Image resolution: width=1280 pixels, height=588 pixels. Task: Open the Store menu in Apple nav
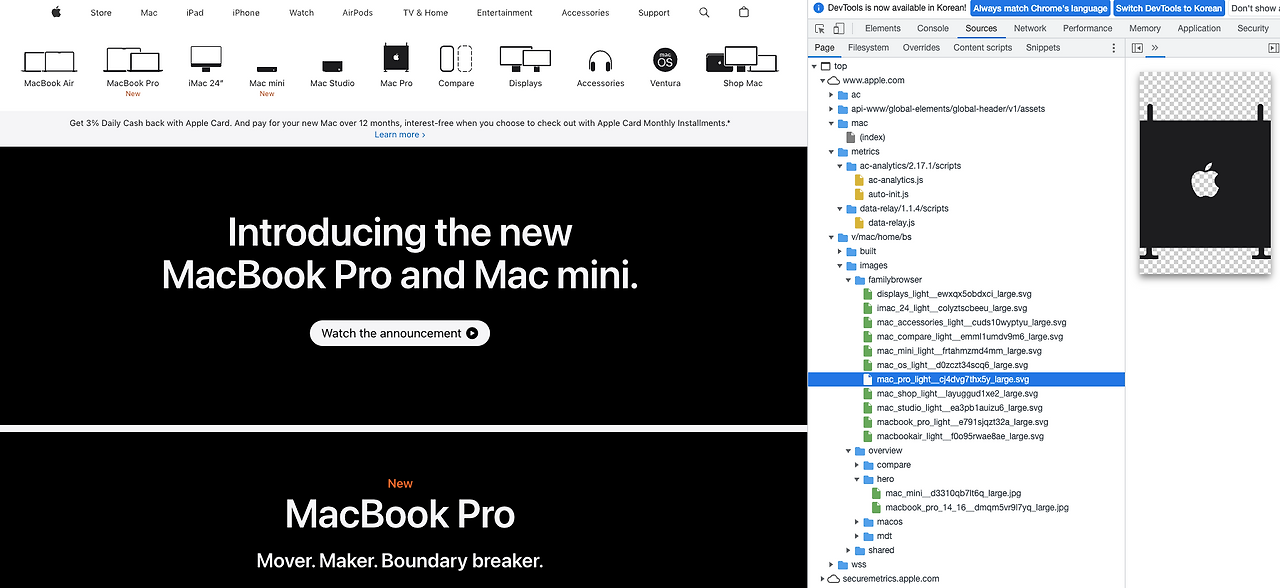[101, 13]
